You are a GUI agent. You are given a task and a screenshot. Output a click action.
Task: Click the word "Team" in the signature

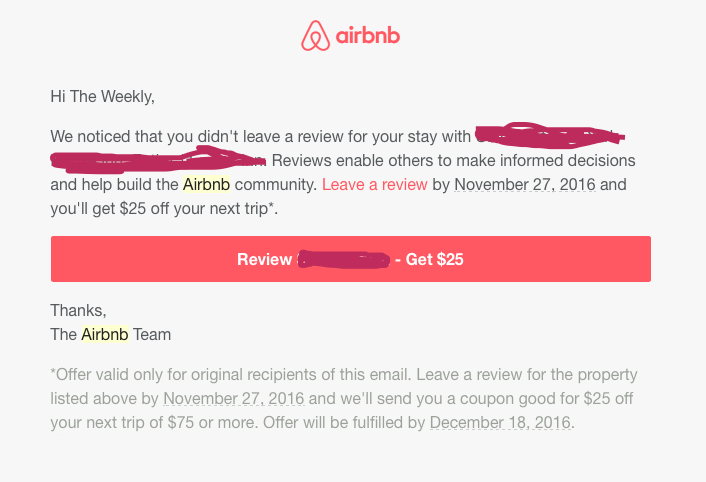[x=152, y=334]
